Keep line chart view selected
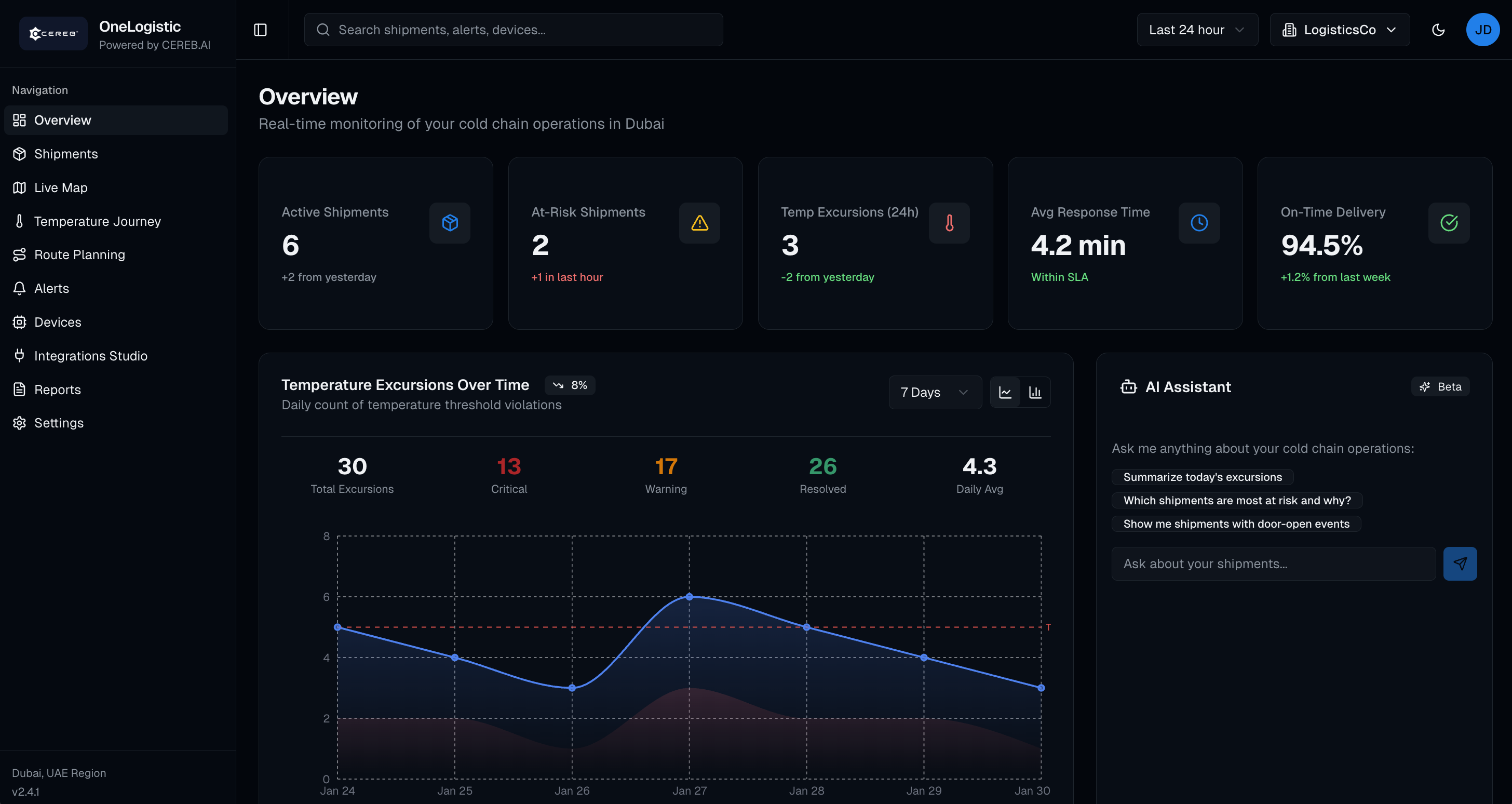 [x=1006, y=392]
